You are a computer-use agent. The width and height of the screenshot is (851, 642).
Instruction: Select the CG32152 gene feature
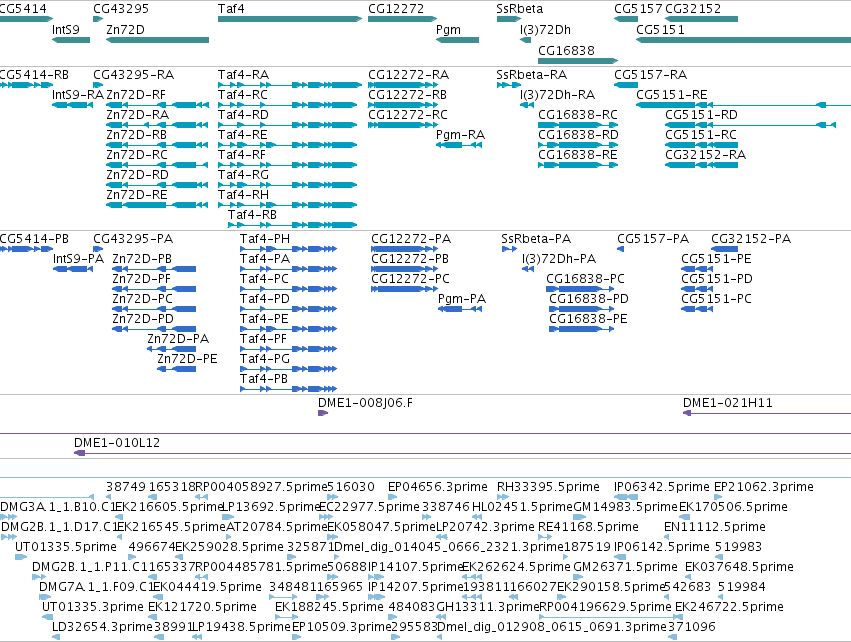pyautogui.click(x=701, y=19)
